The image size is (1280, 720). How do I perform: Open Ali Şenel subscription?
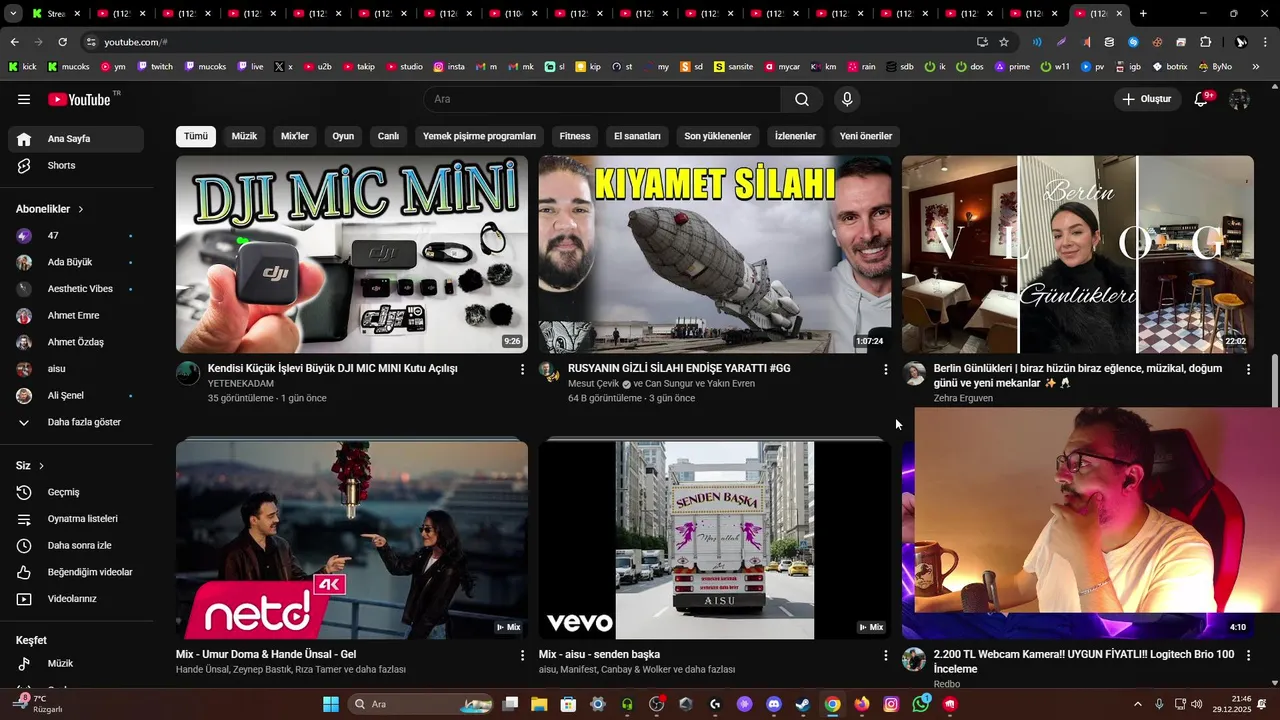pyautogui.click(x=76, y=395)
